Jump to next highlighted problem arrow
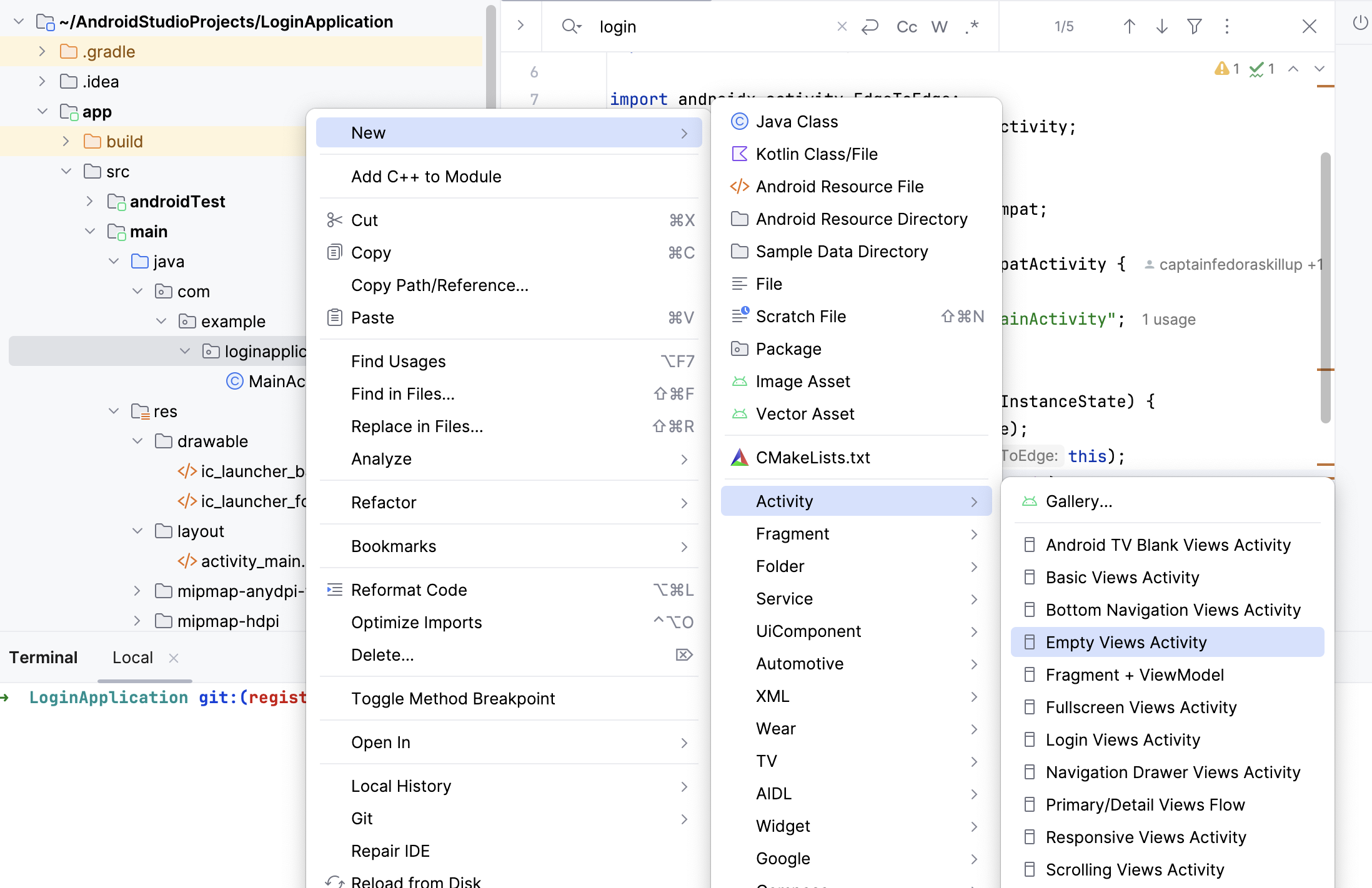Screen dimensions: 1372x888 [1319, 69]
